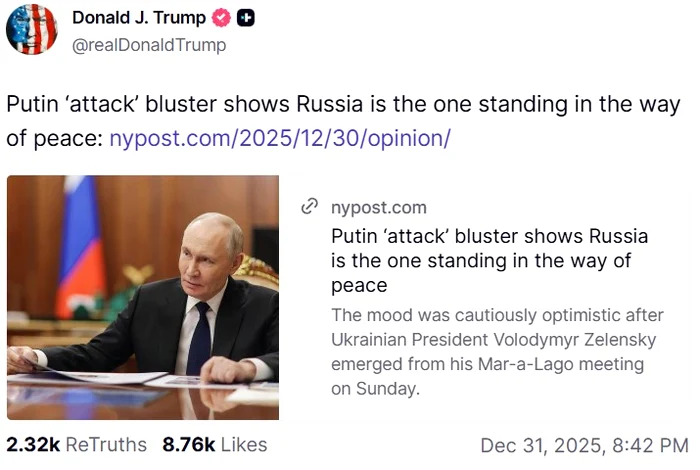The image size is (700, 470).
Task: Click the Likes label
Action: pyautogui.click(x=244, y=444)
